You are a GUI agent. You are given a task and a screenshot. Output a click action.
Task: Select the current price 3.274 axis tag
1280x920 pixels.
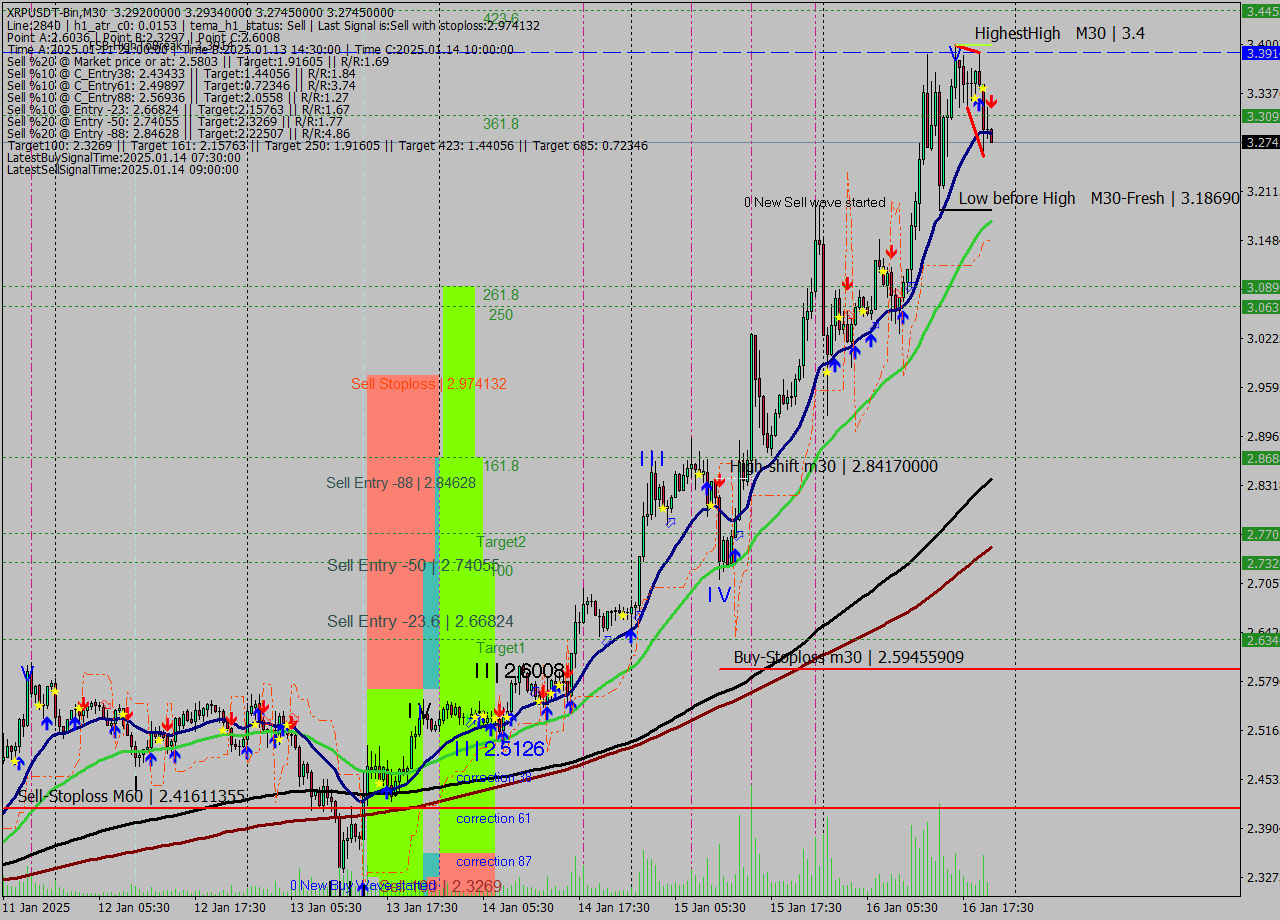(1260, 143)
